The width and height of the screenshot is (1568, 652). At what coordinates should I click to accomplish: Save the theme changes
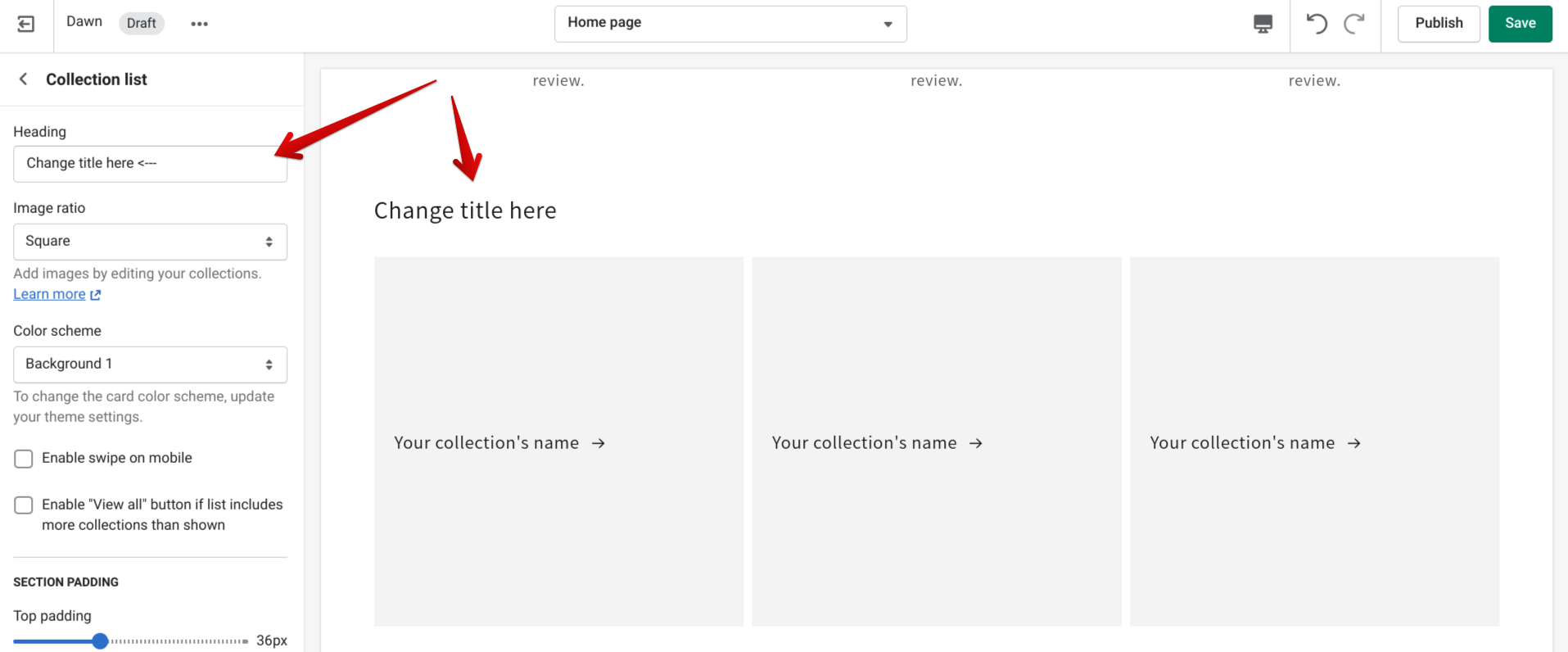[1520, 24]
